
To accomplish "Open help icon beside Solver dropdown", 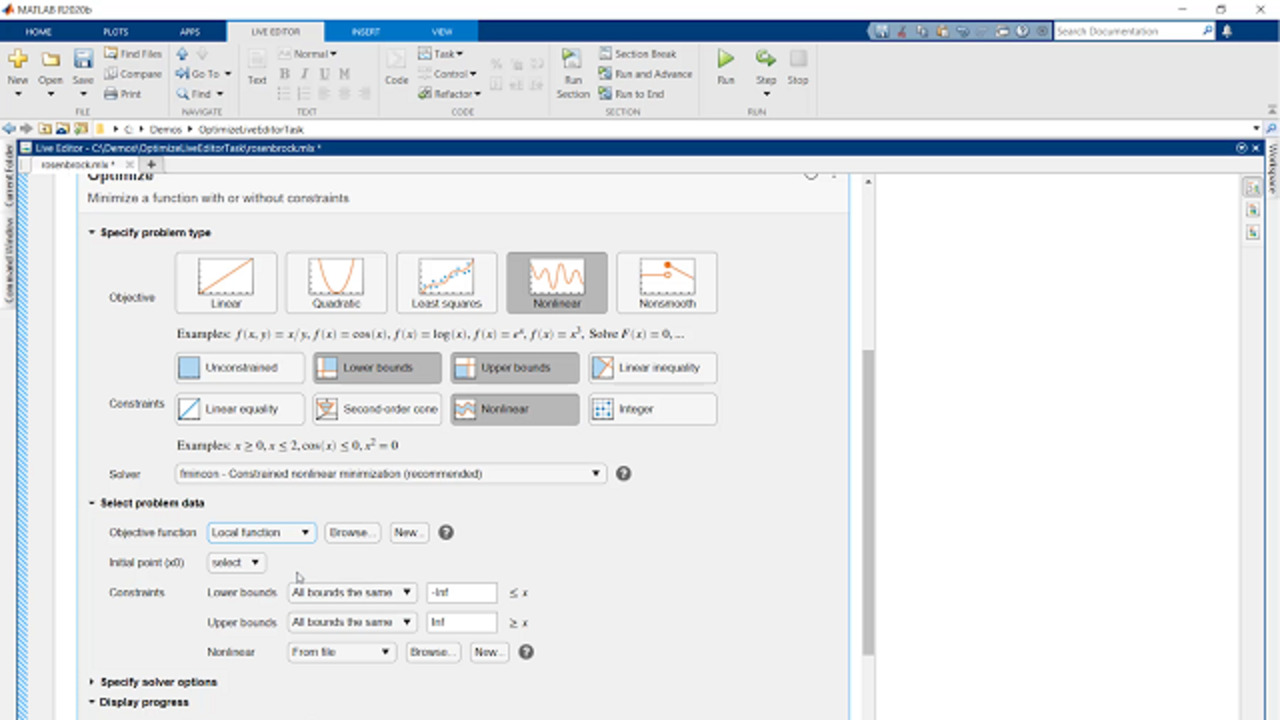I will (623, 474).
